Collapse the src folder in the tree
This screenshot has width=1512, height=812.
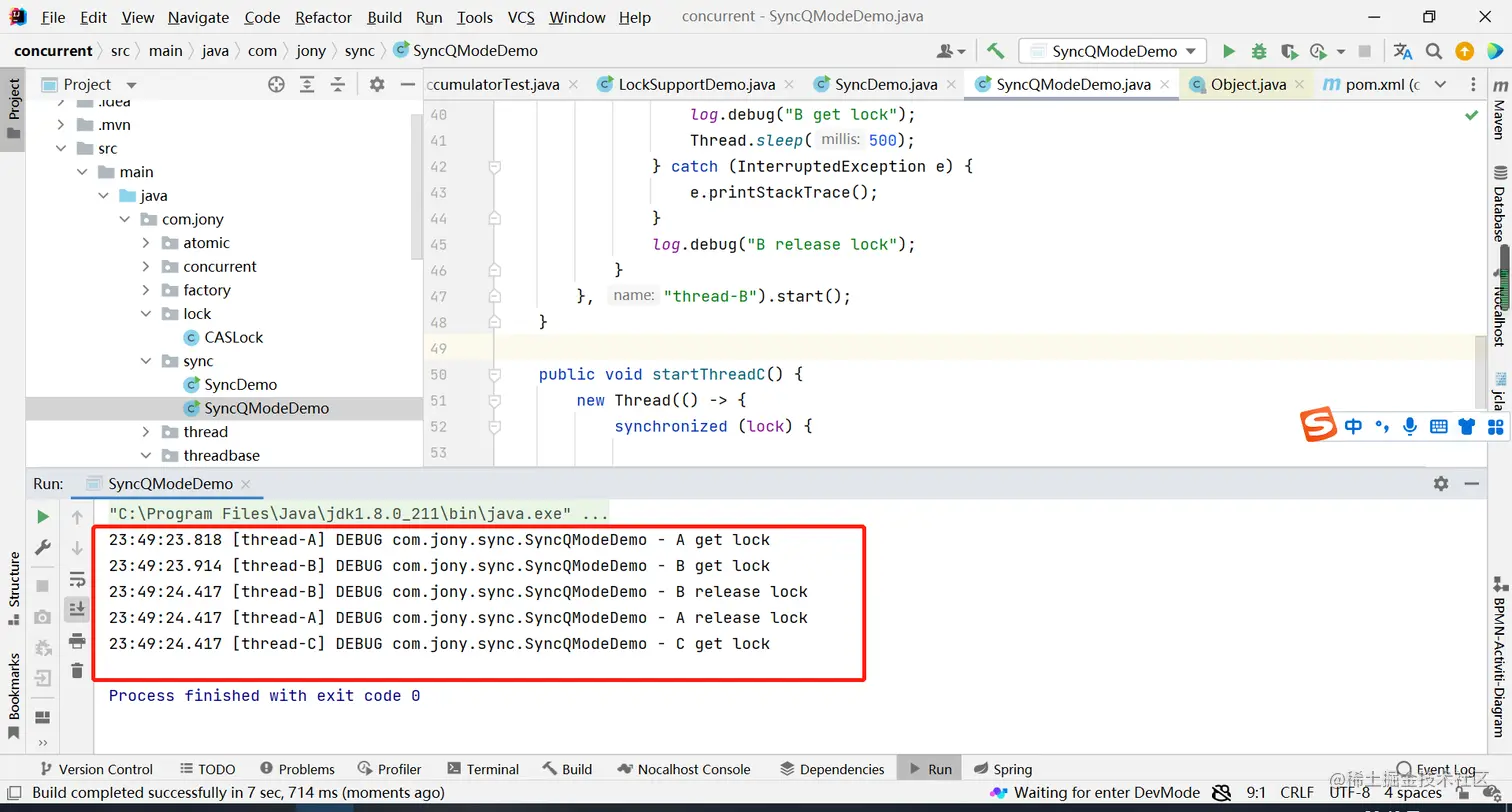(62, 148)
